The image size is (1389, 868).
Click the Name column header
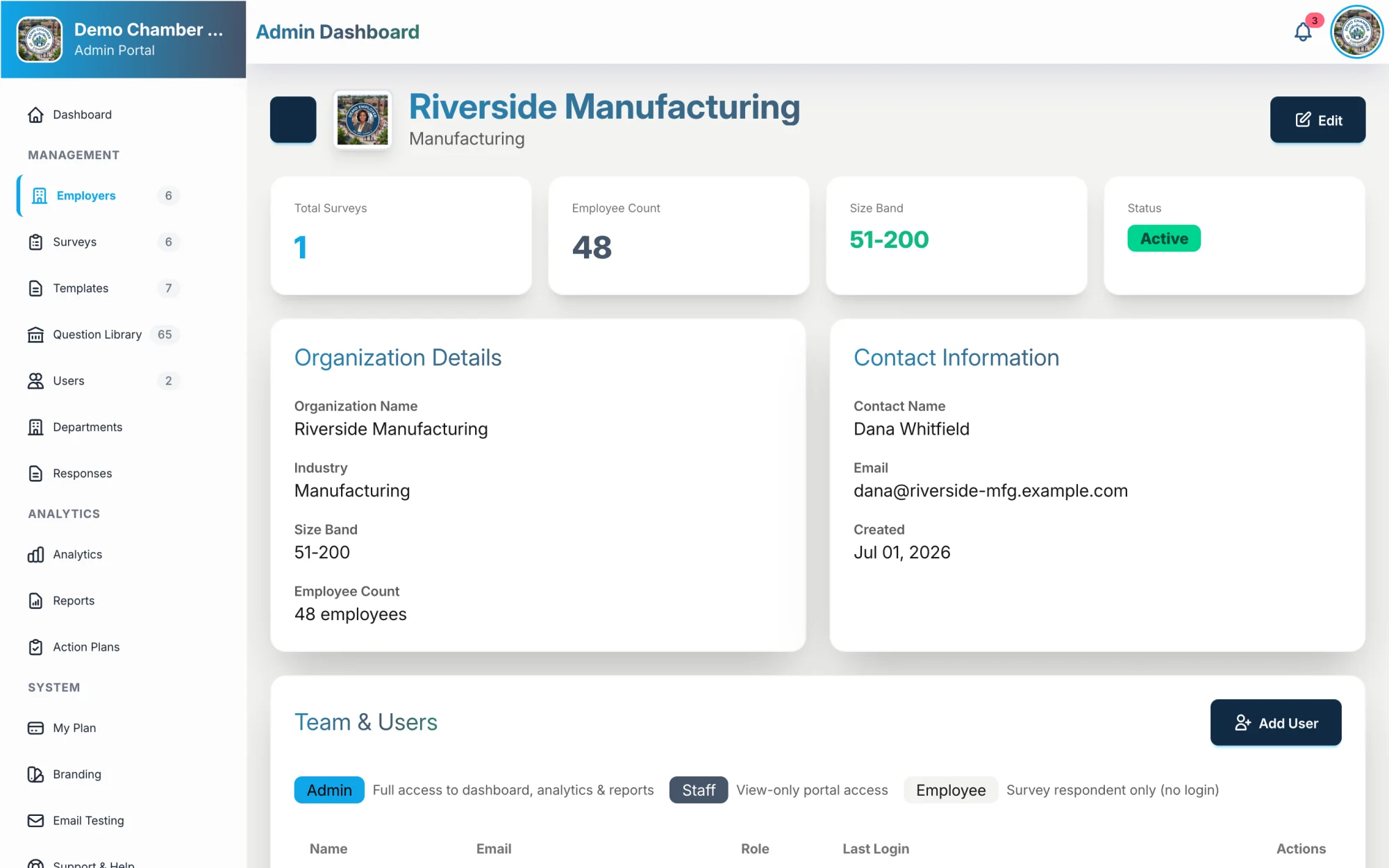coord(328,849)
